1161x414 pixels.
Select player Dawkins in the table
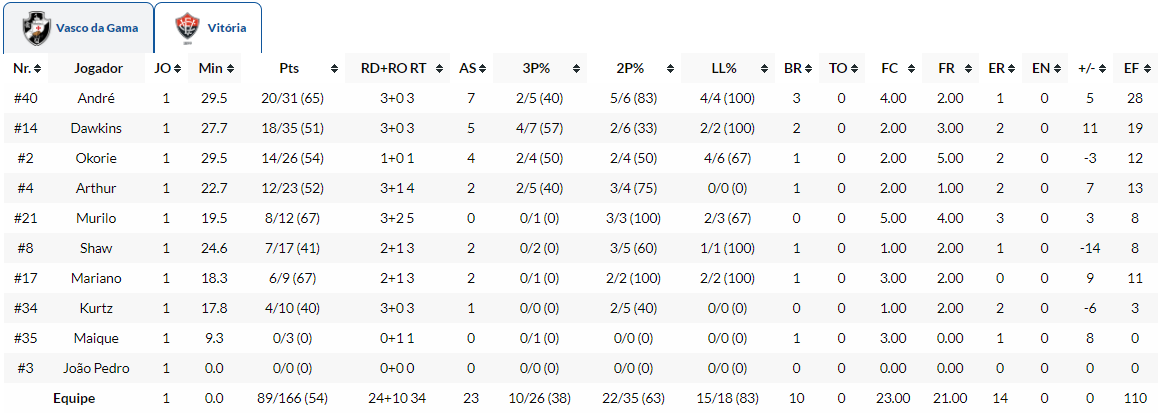click(96, 128)
